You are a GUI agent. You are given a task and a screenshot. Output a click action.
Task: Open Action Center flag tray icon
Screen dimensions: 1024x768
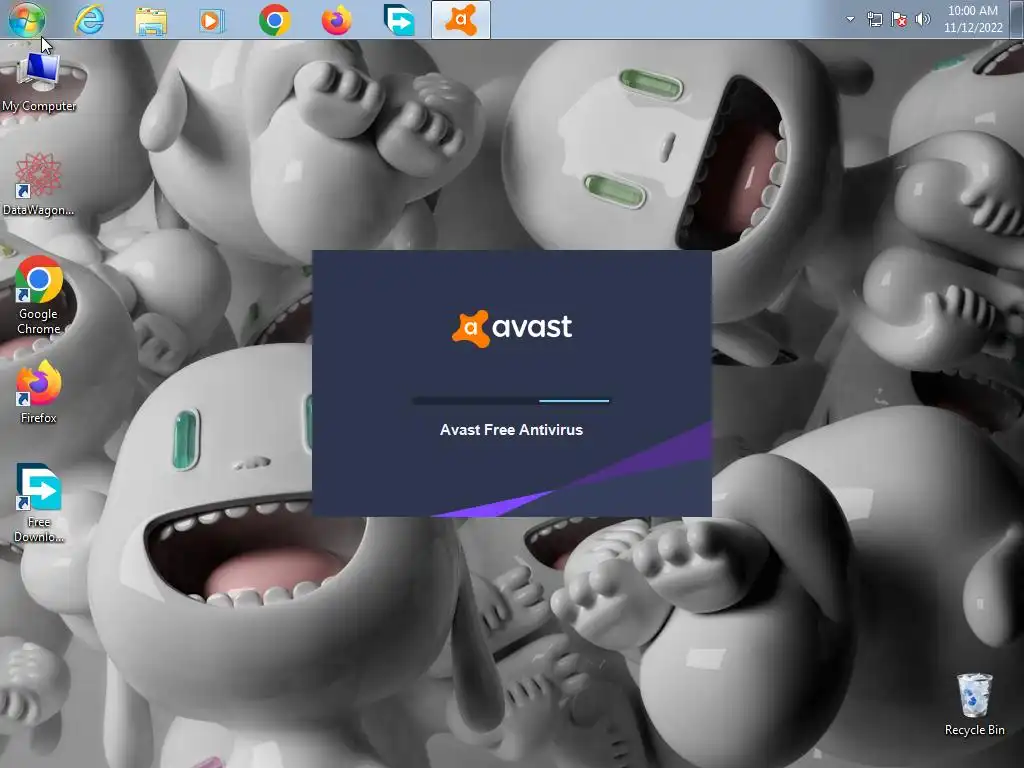click(899, 19)
